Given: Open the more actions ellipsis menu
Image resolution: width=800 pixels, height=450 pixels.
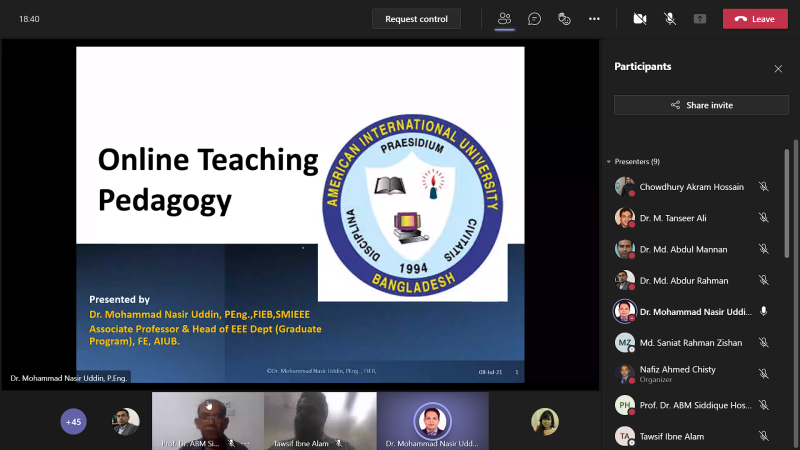Looking at the screenshot, I should 594,19.
